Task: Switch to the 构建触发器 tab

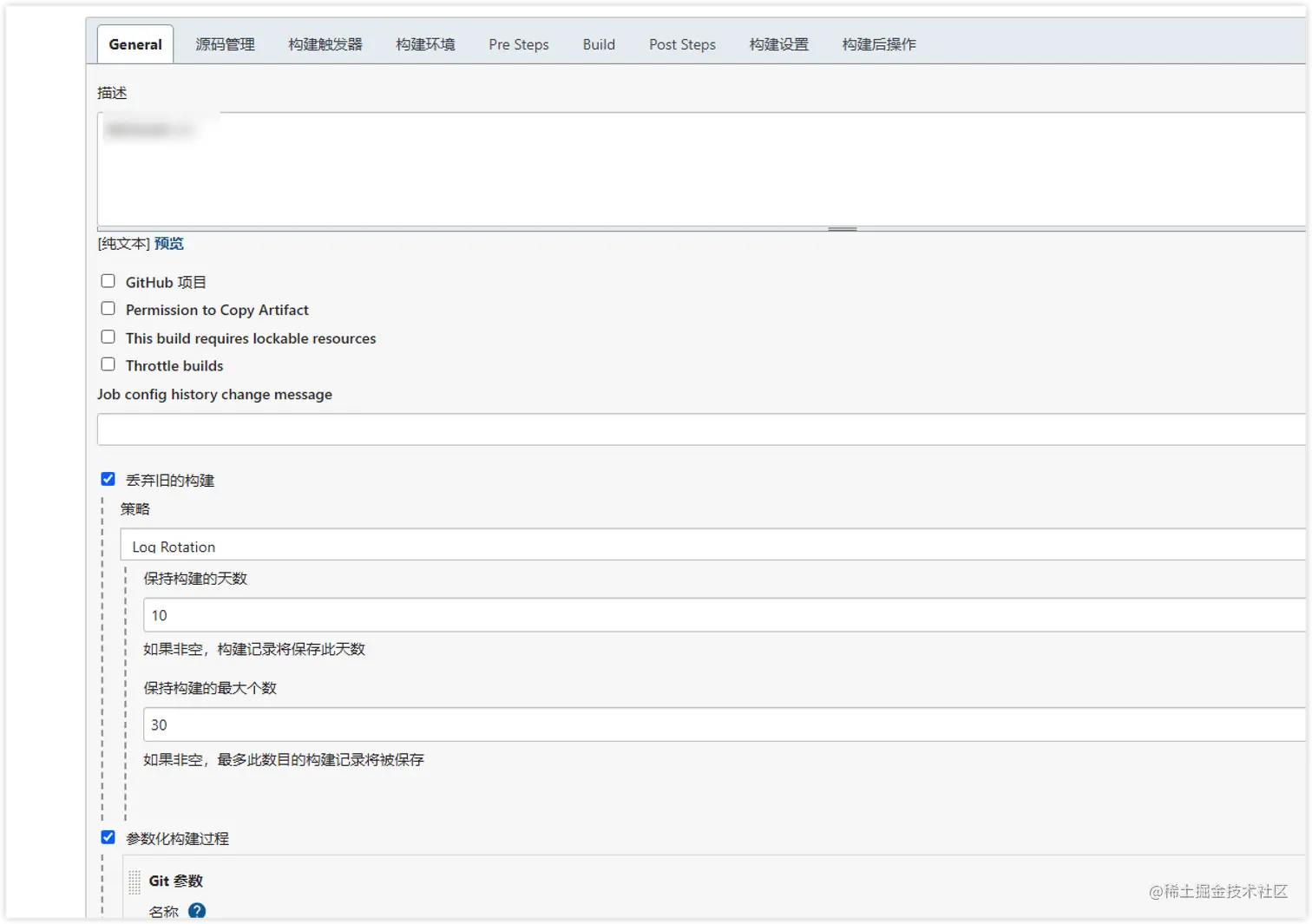Action: 325,44
